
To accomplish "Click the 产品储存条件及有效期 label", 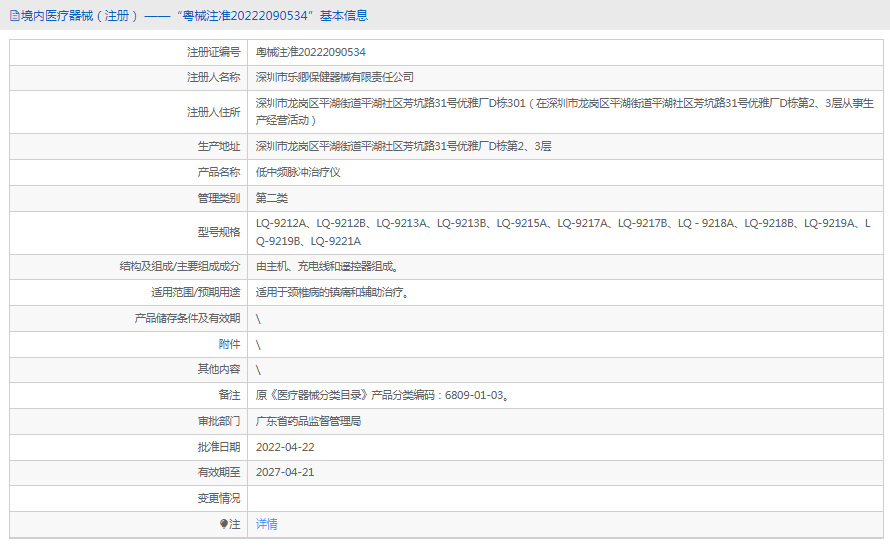I will click(x=187, y=318).
